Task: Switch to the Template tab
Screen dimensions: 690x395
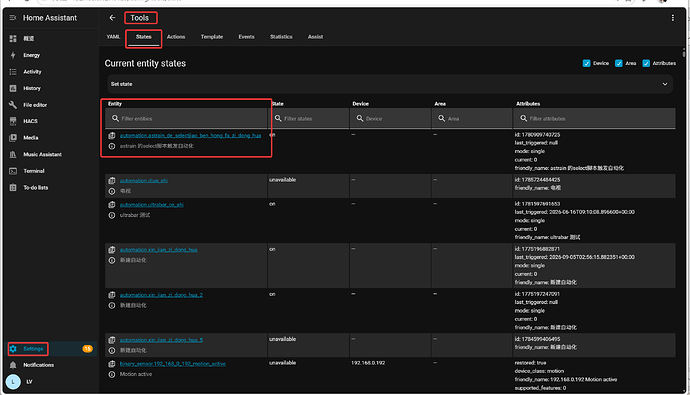Action: tap(212, 37)
